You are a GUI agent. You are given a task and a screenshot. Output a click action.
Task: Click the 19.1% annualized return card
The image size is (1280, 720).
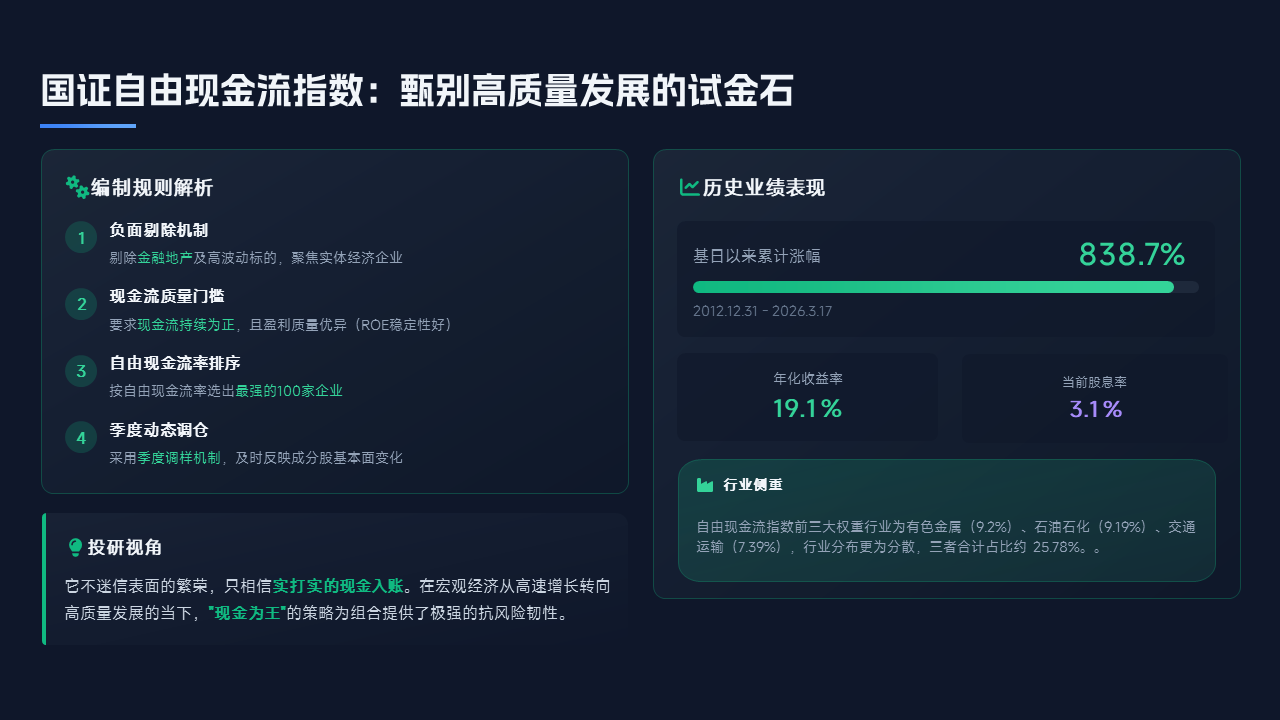click(x=807, y=397)
